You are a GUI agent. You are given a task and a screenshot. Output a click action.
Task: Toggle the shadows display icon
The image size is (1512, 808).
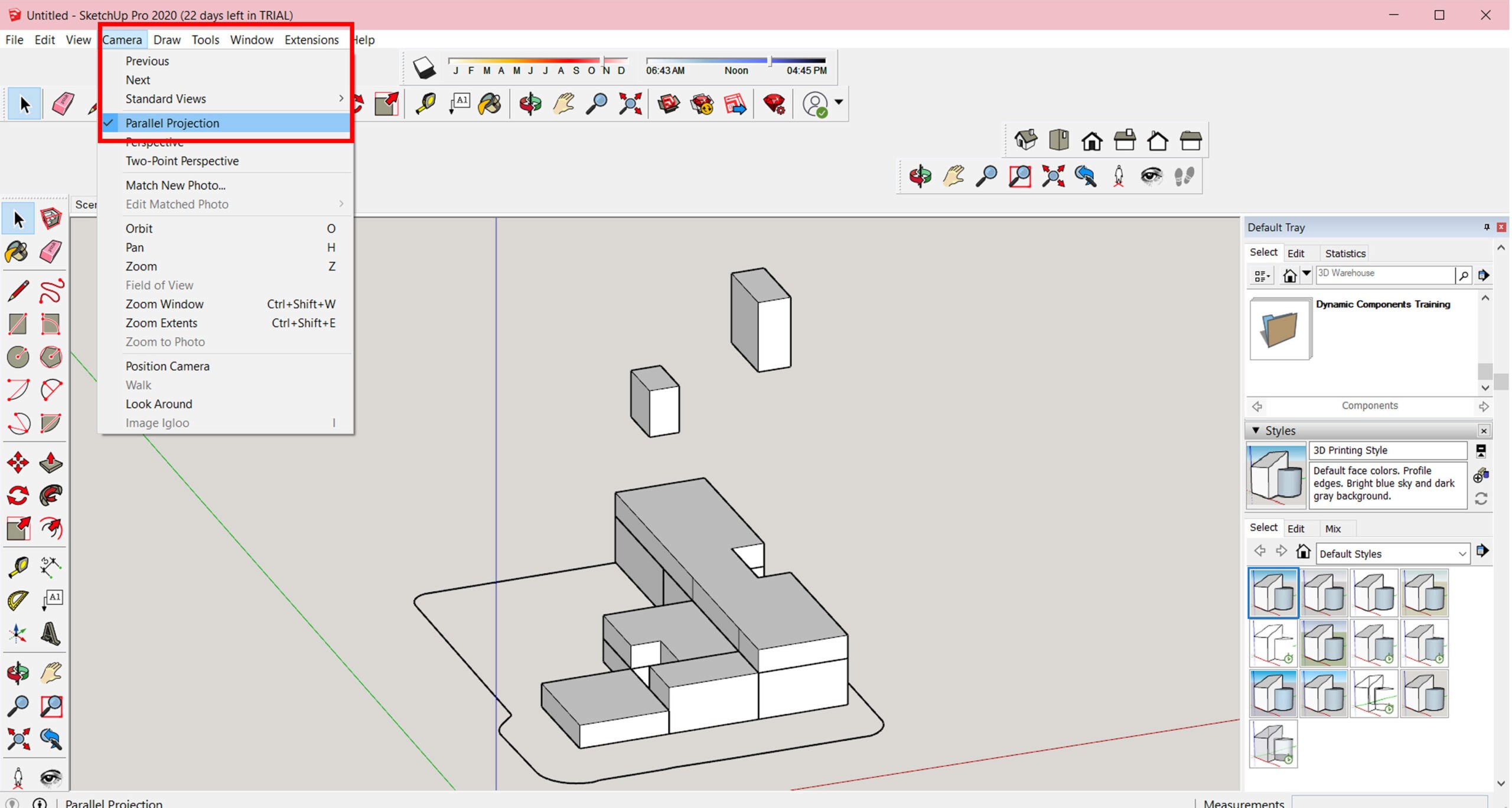tap(424, 68)
